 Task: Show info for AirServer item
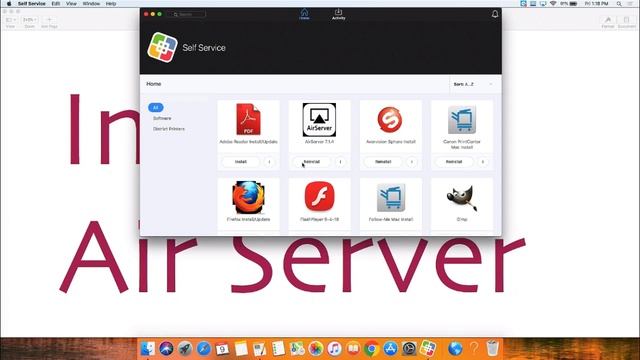point(340,162)
